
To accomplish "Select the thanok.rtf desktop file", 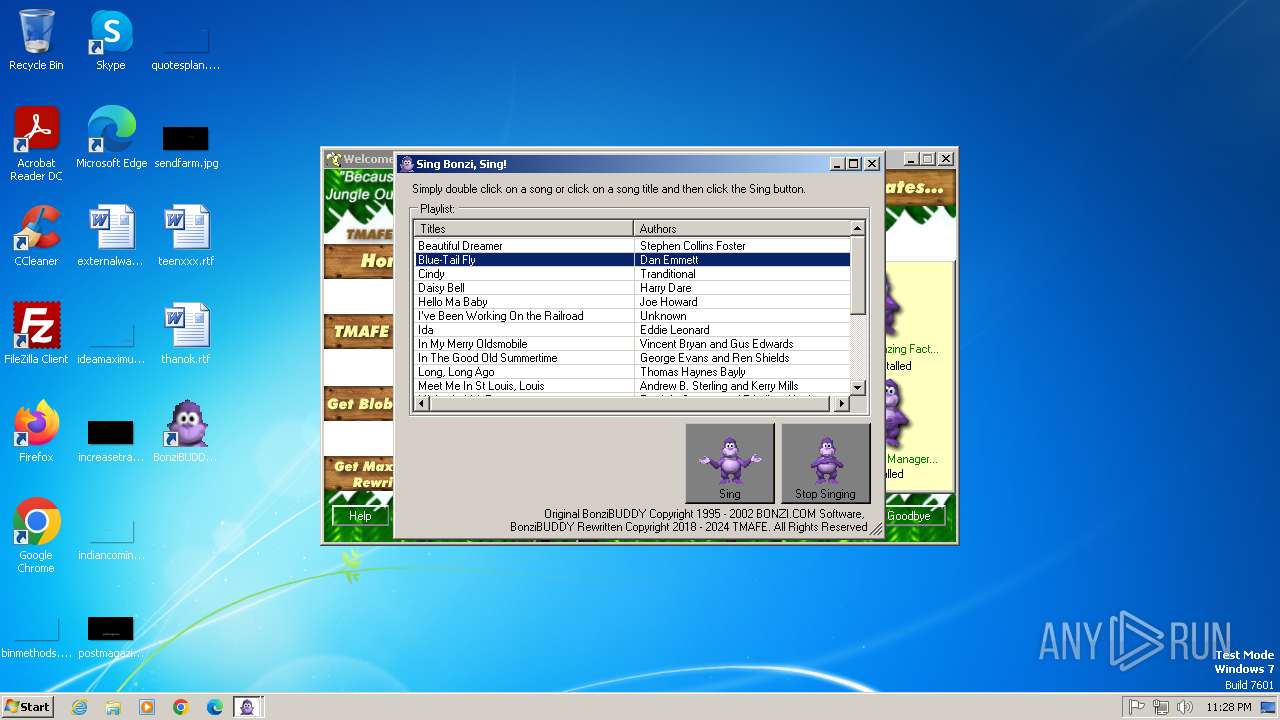I will [186, 333].
